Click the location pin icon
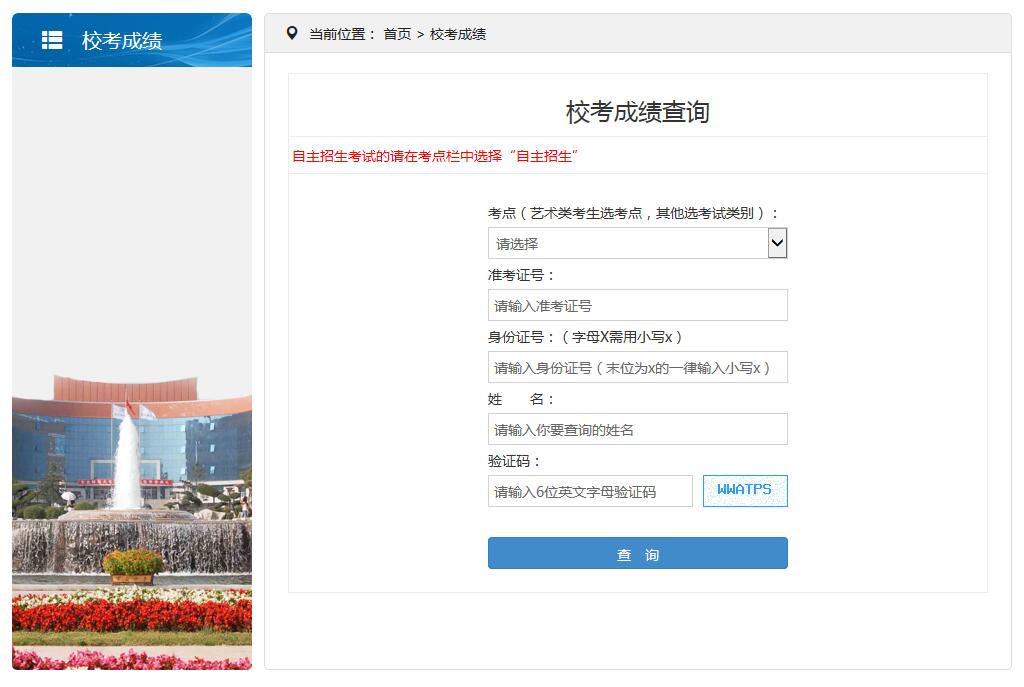The image size is (1024, 687). coord(292,33)
